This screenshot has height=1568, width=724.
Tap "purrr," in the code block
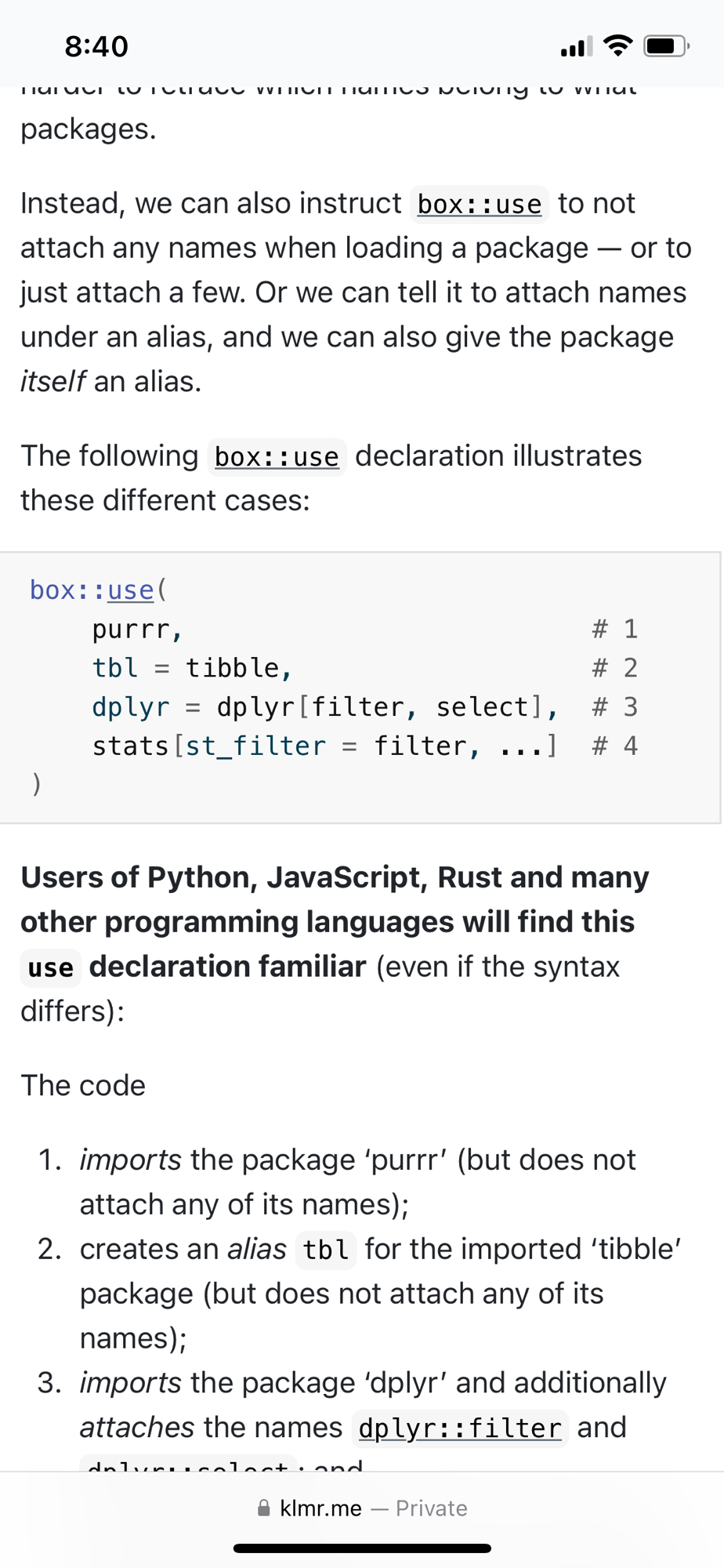coord(137,629)
